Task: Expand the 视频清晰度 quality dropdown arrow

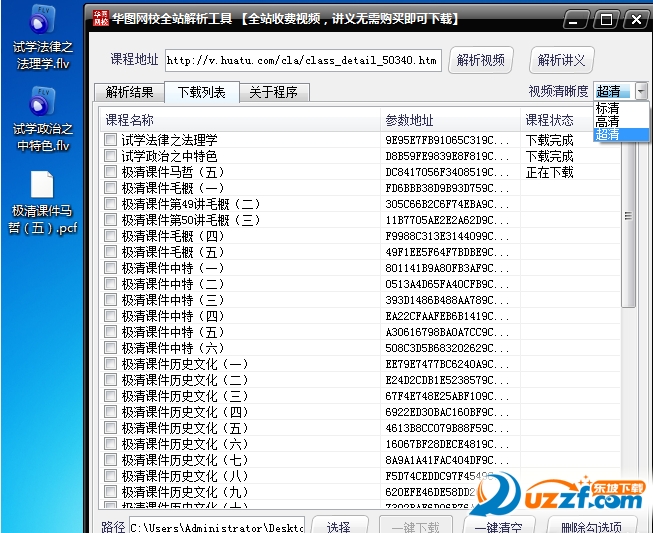Action: point(641,91)
